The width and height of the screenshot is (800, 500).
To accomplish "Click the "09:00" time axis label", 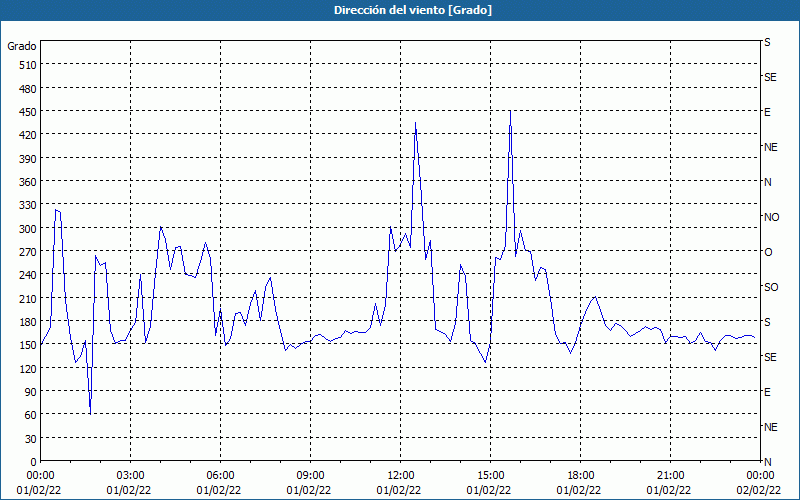I will coord(310,476).
